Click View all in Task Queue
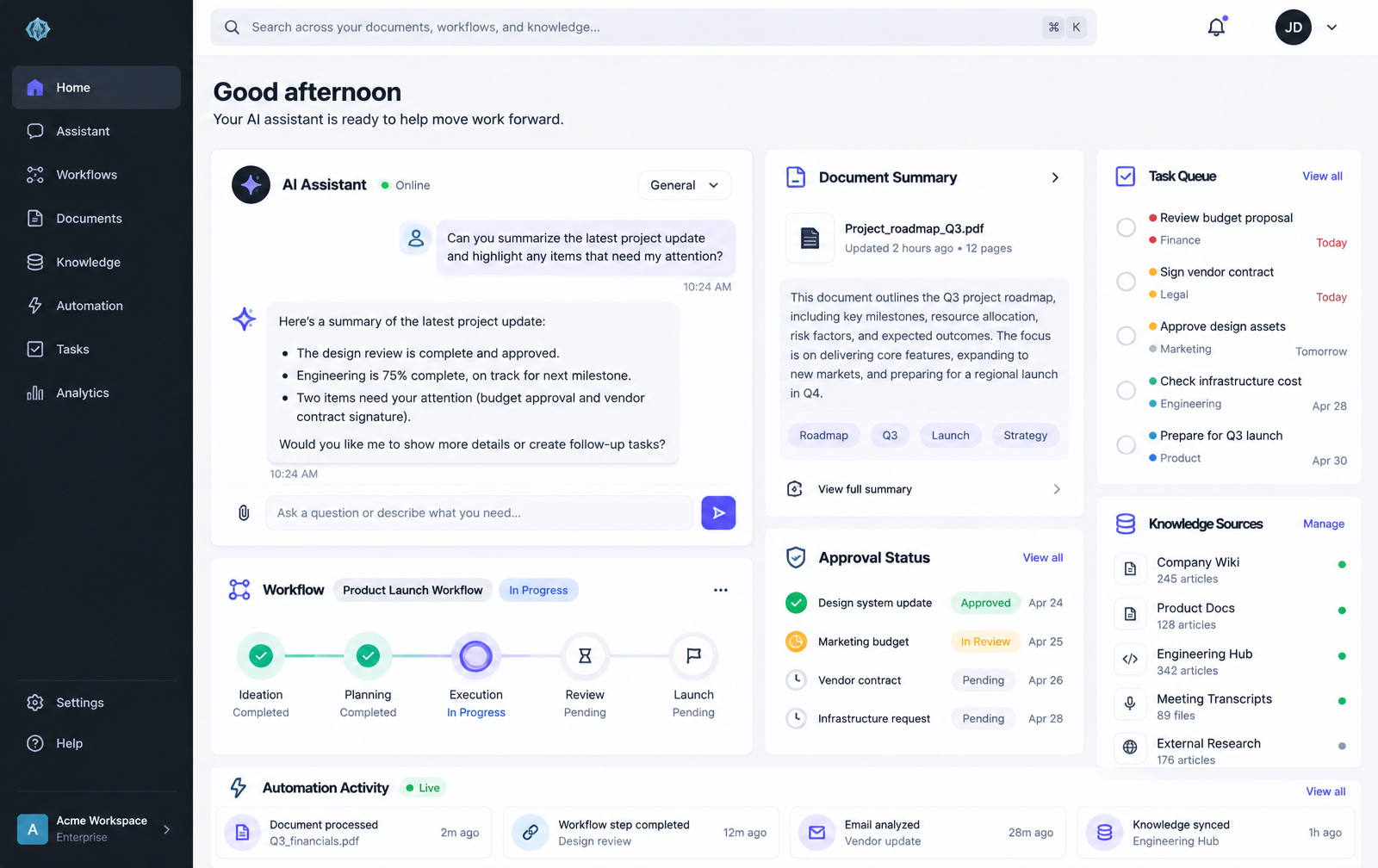This screenshot has width=1378, height=868. pos(1322,176)
